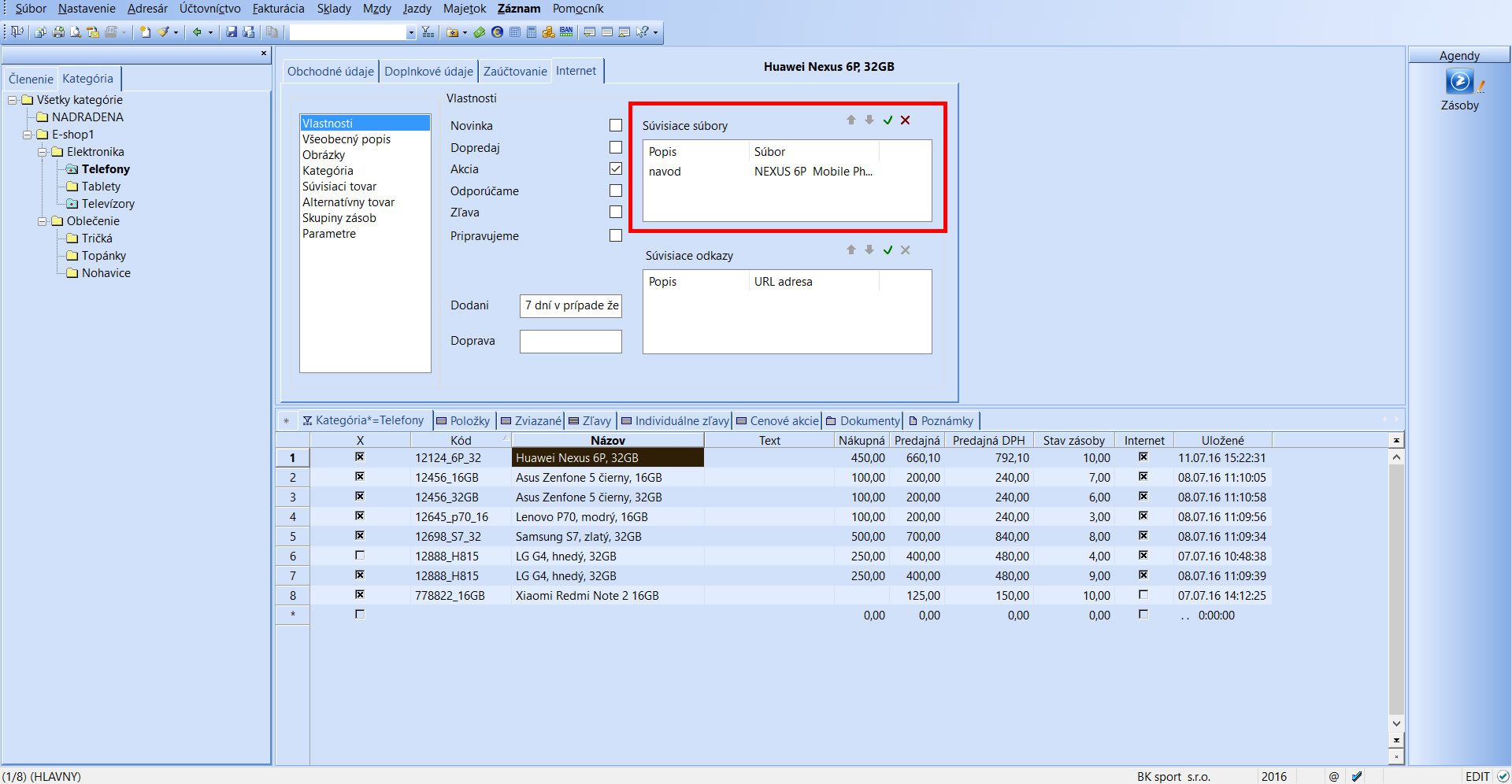Screen dimensions: 1512x784
Task: Confirm related links with green checkmark
Action: 888,250
